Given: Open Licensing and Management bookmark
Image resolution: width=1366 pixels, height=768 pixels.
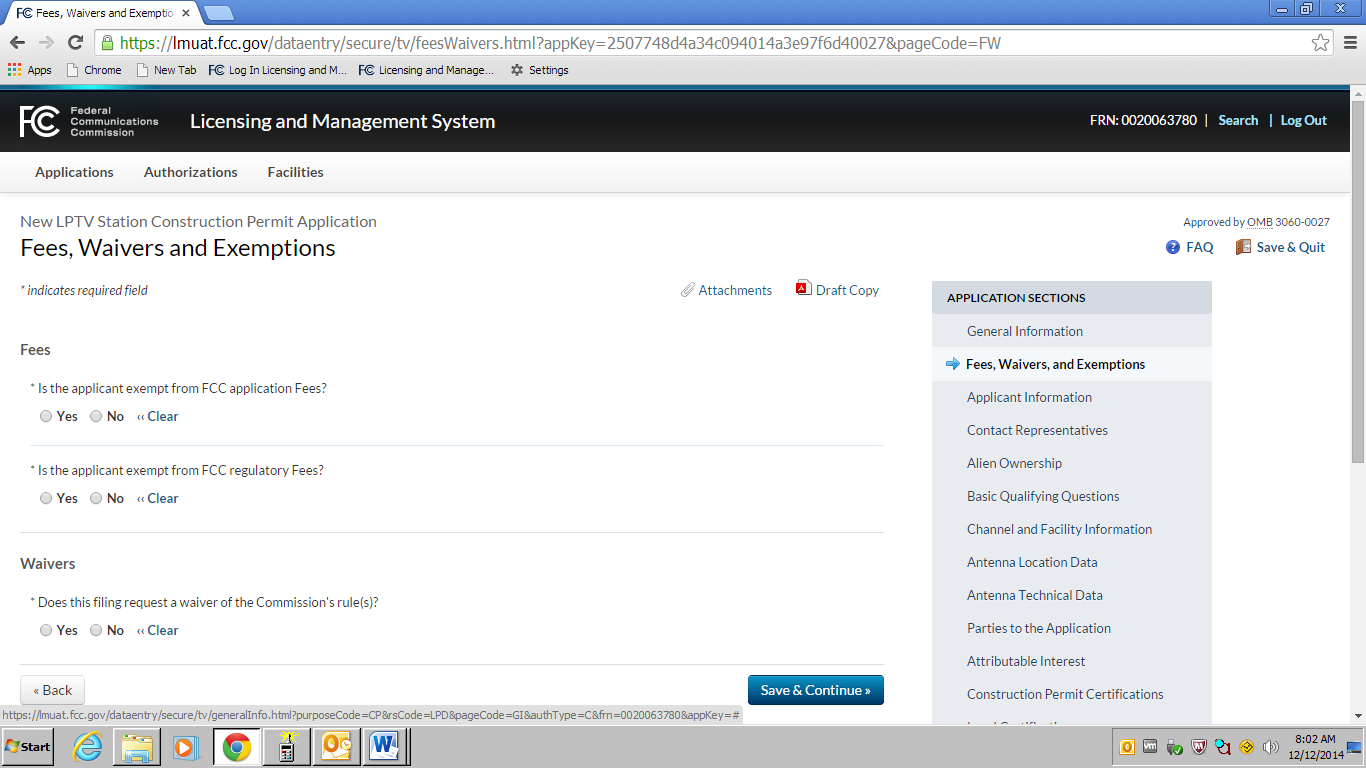Looking at the screenshot, I should click(x=426, y=70).
